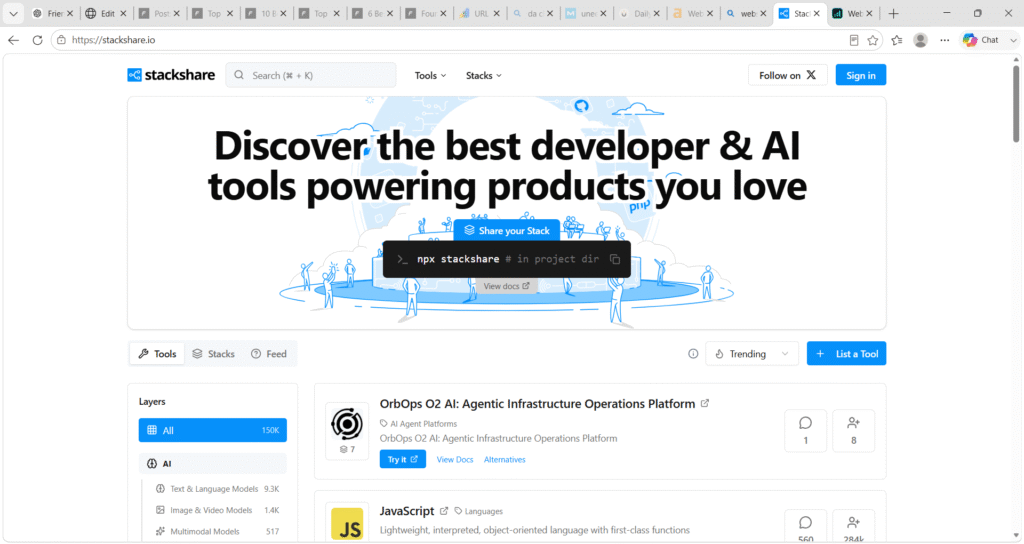Switch to the Tools tab
Viewport: 1024px width, 544px height.
(x=157, y=354)
